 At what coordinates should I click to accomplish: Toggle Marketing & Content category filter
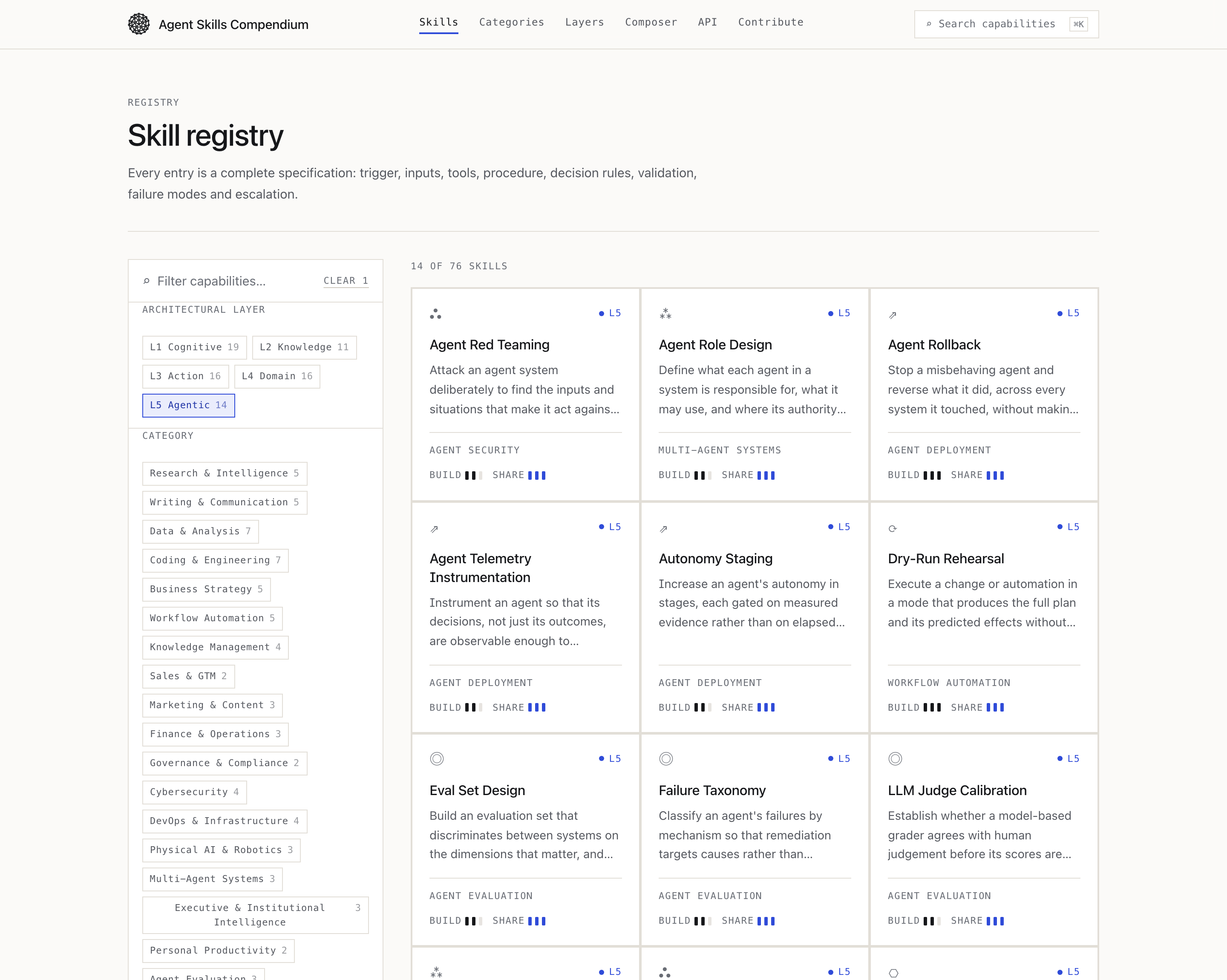(212, 705)
